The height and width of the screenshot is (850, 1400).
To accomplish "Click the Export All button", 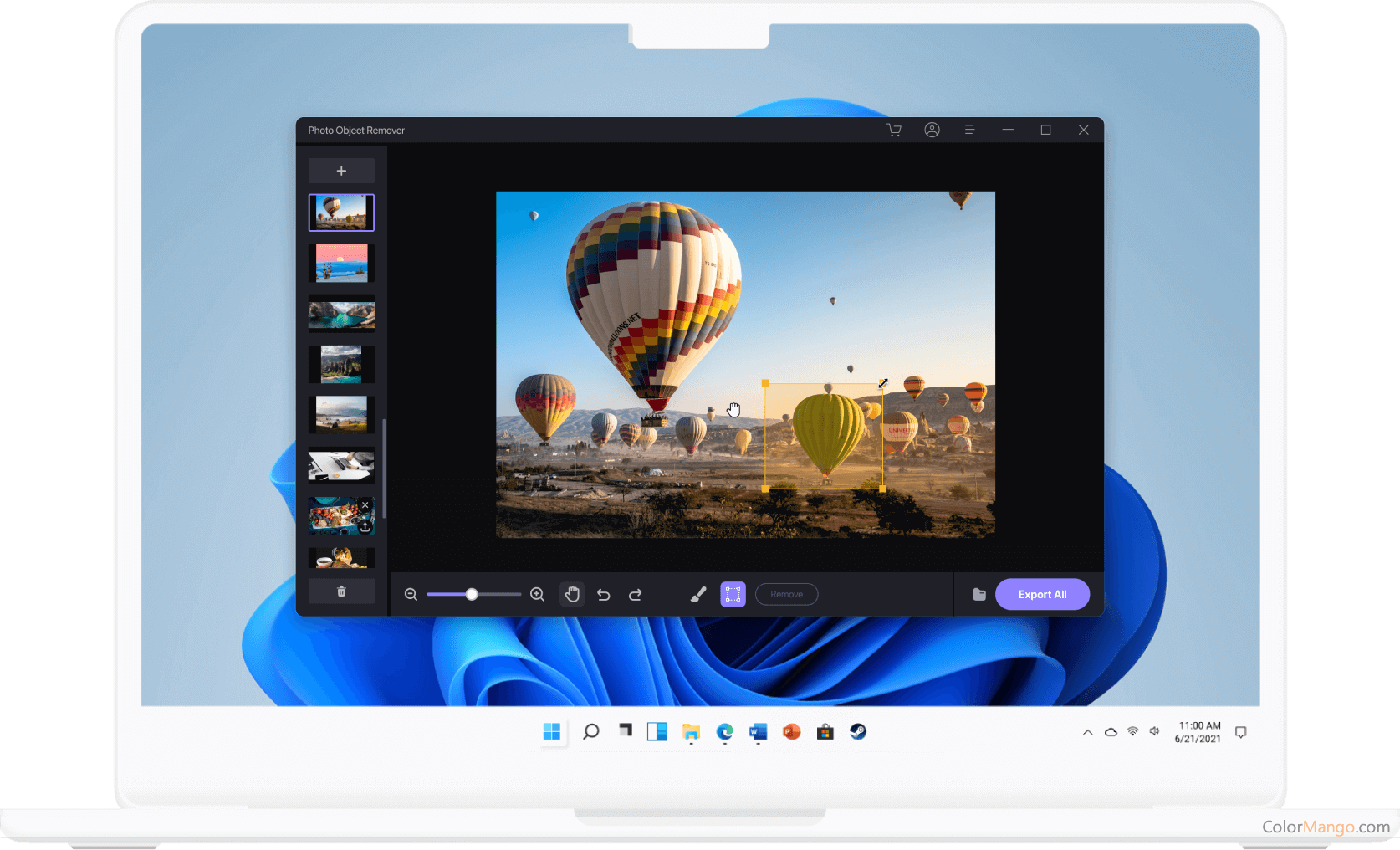I will 1042,594.
